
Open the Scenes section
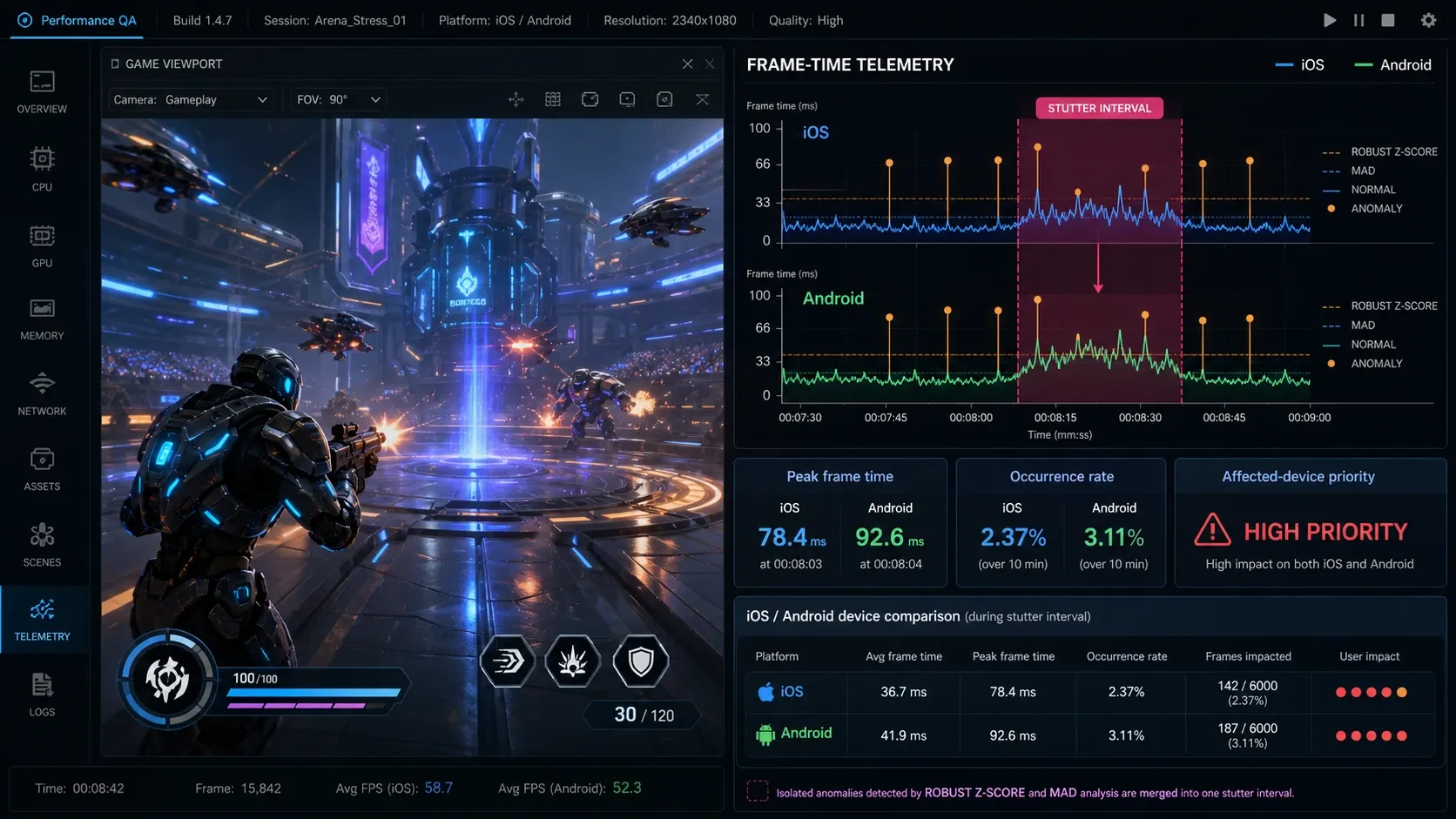[42, 545]
